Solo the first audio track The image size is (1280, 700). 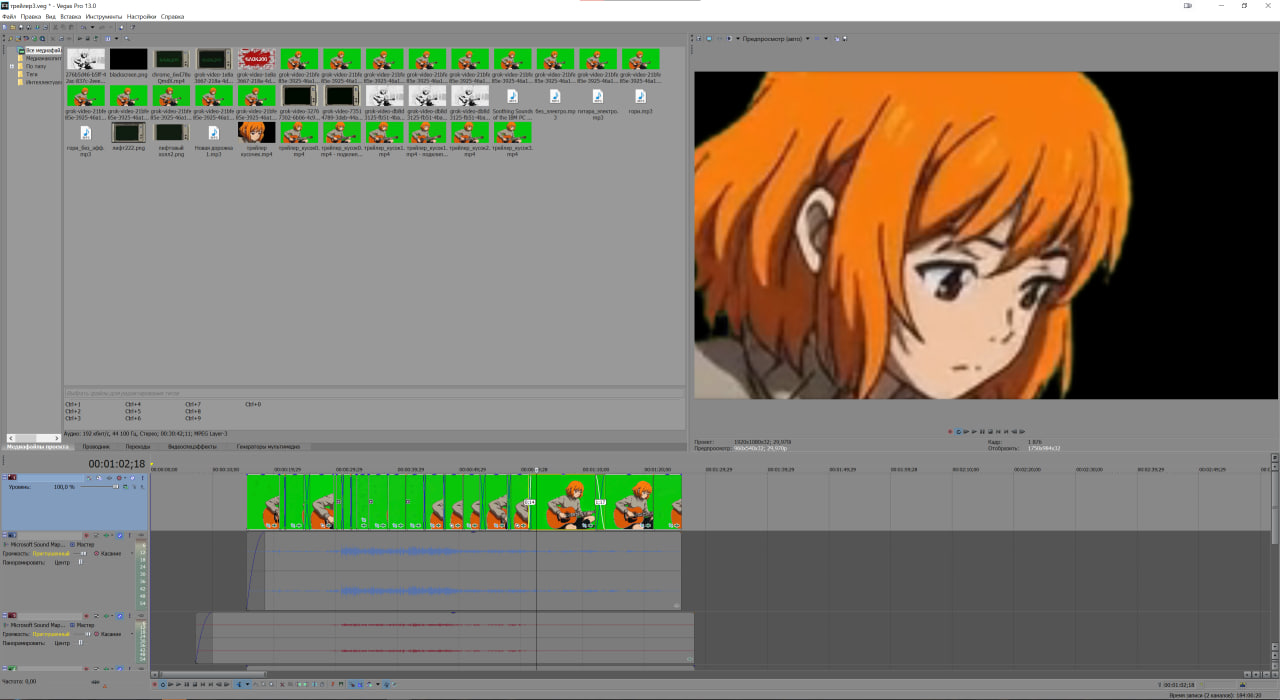pyautogui.click(x=130, y=535)
